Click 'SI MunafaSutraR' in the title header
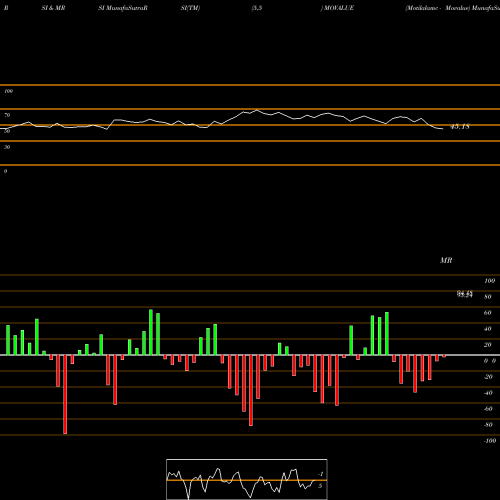 point(123,8)
